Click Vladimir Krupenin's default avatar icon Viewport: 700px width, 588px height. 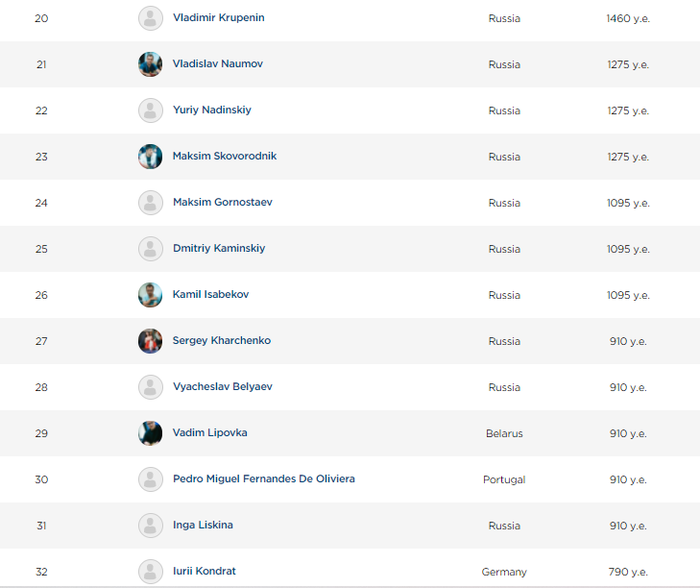(x=150, y=18)
